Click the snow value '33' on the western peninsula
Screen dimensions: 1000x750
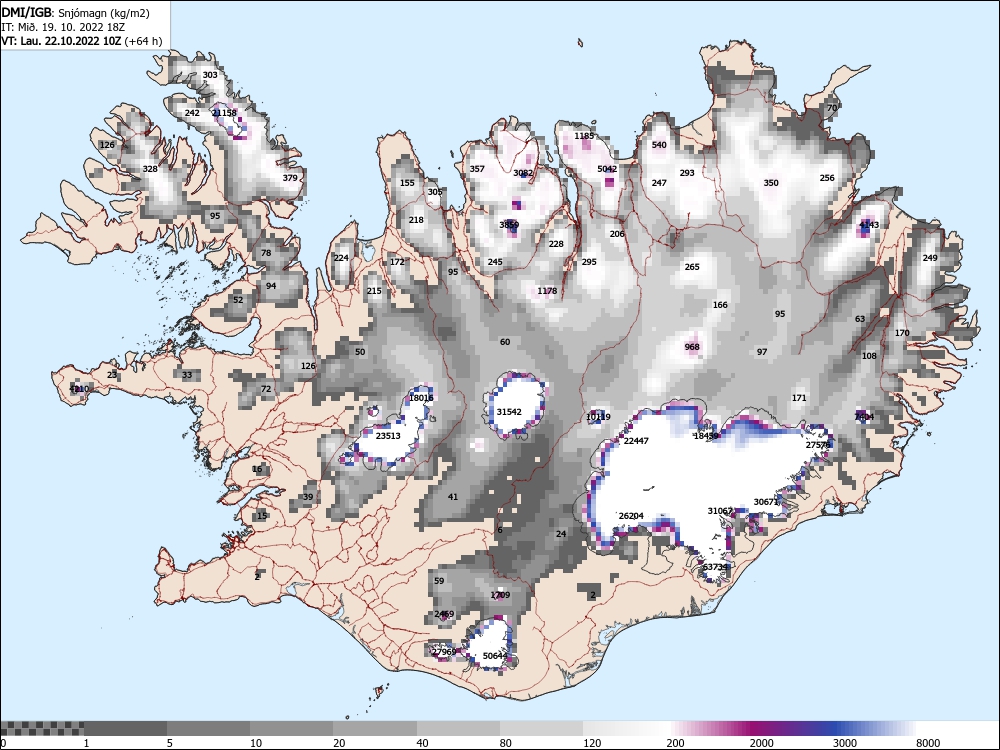[187, 375]
